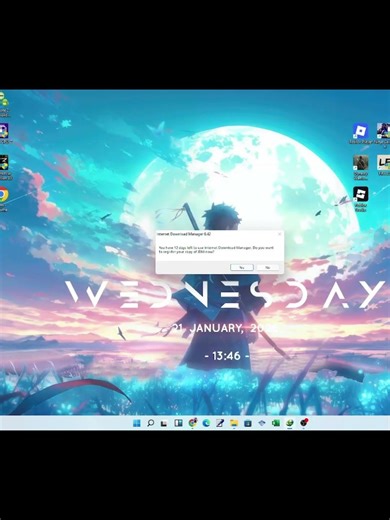Open the pen/notepad app on taskbar
This screenshot has width=390, height=520.
(220, 423)
